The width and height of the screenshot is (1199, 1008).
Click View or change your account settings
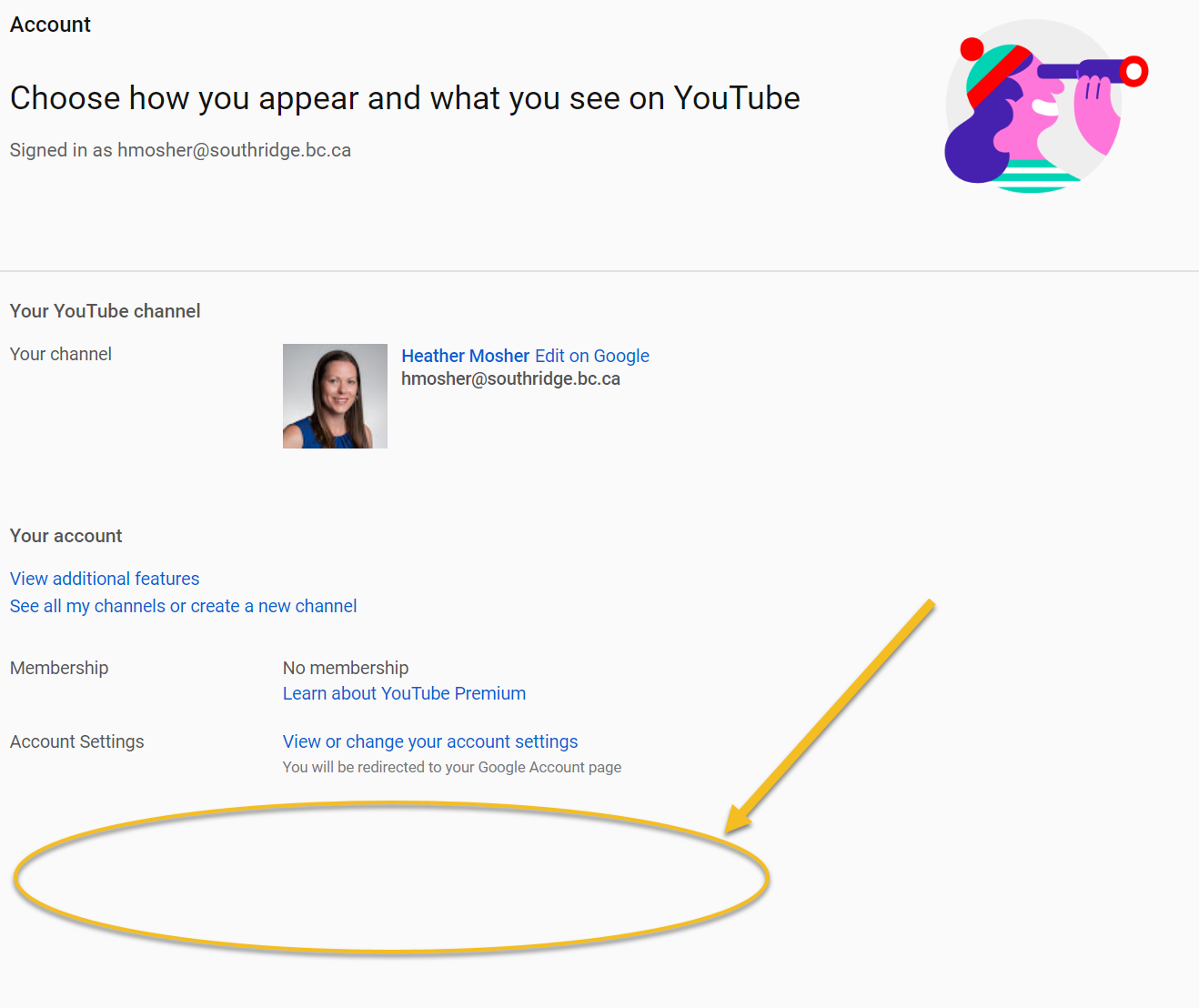tap(430, 741)
